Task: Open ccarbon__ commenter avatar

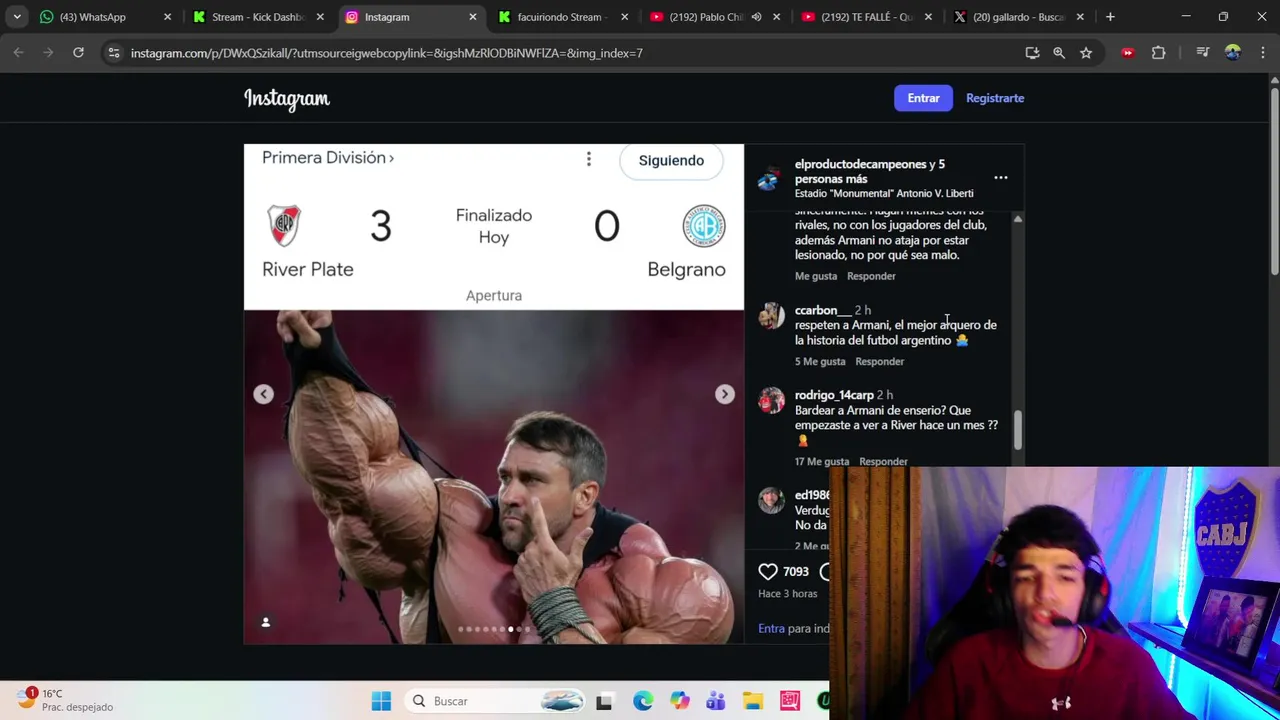Action: [771, 316]
